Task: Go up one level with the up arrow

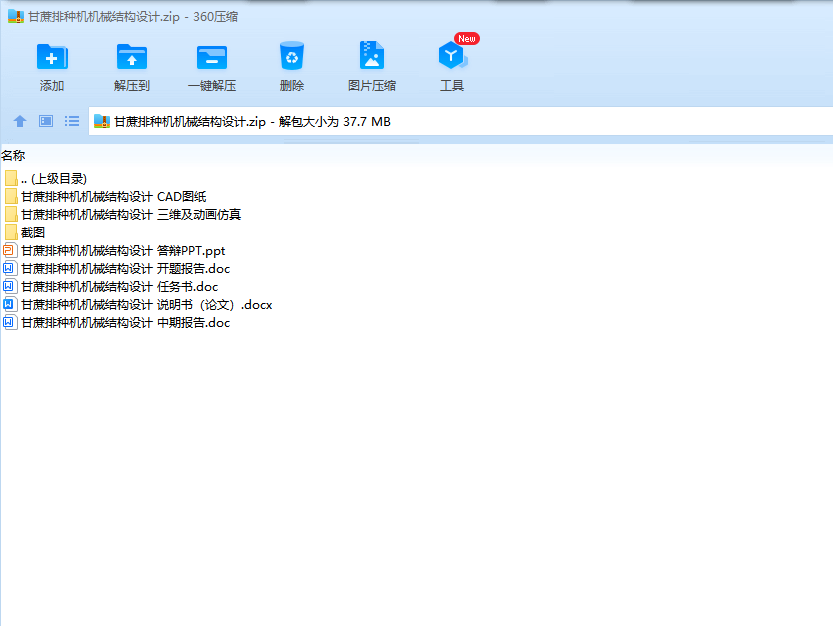Action: (20, 121)
